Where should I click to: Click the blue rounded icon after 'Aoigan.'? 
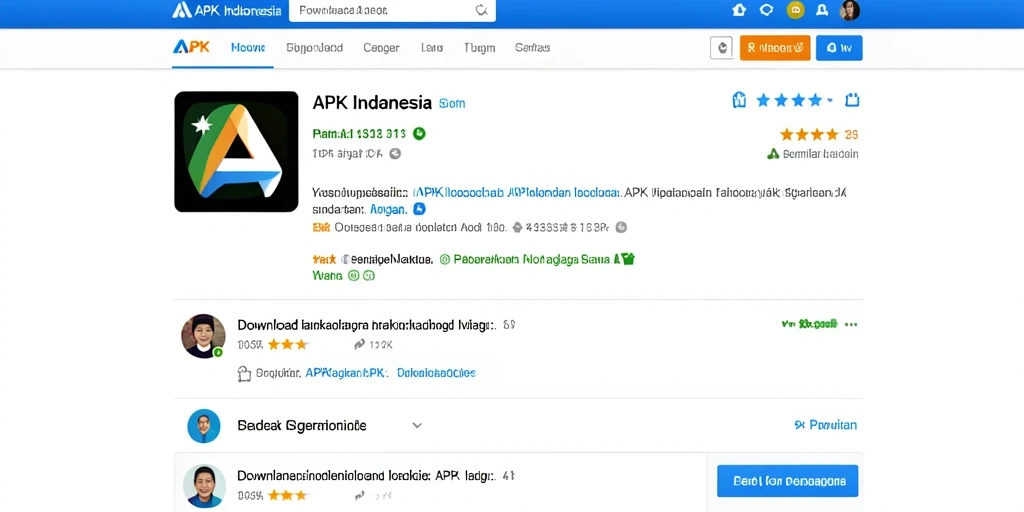point(420,209)
